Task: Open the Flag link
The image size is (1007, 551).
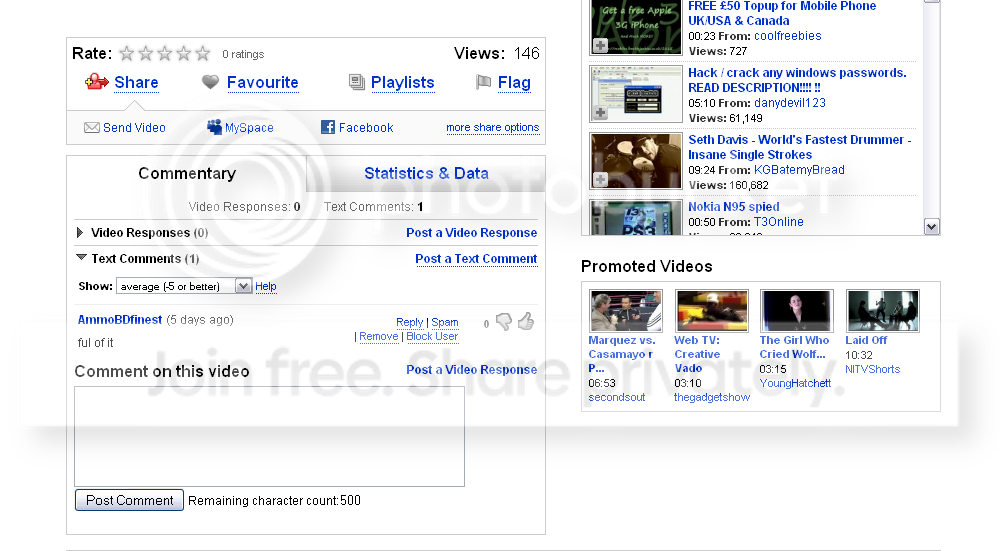Action: pos(514,82)
